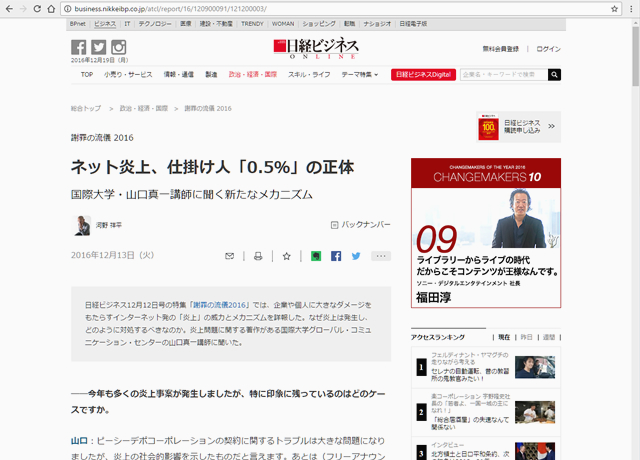
Task: Save article with the green Evernote icon
Action: click(316, 256)
